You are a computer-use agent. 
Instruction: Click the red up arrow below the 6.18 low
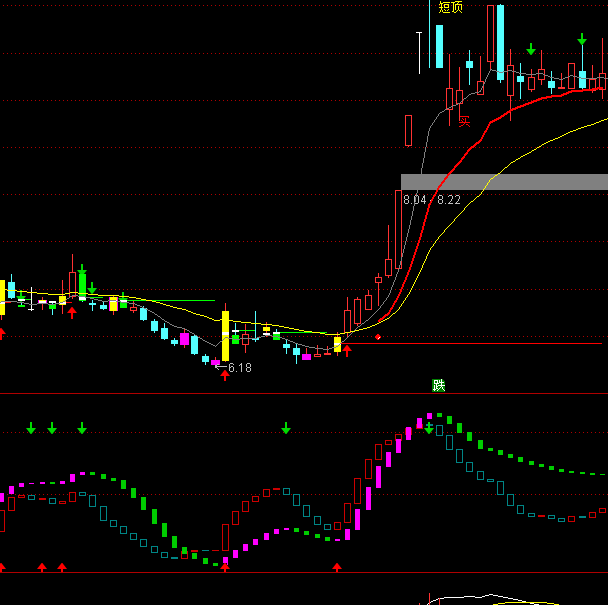click(224, 376)
